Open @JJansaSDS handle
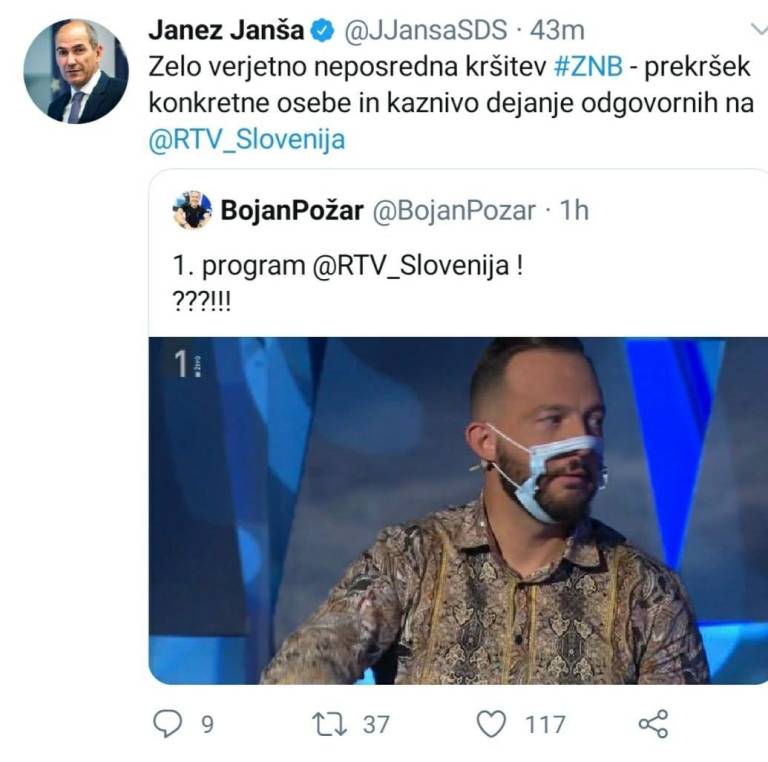The image size is (768, 762). (x=426, y=30)
